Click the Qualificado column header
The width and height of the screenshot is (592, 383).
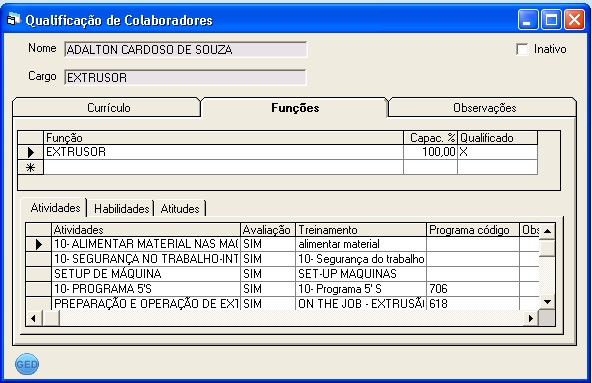click(498, 138)
